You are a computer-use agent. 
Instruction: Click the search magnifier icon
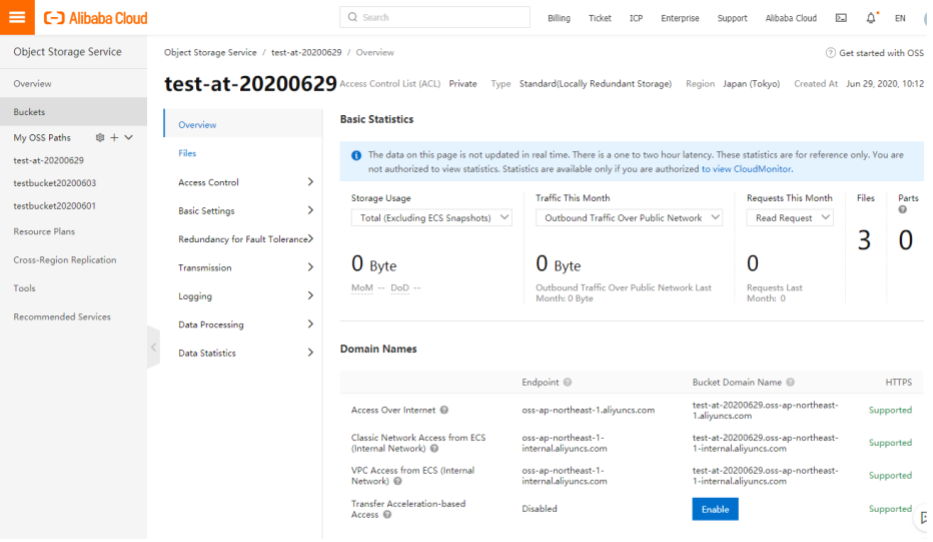click(x=353, y=17)
